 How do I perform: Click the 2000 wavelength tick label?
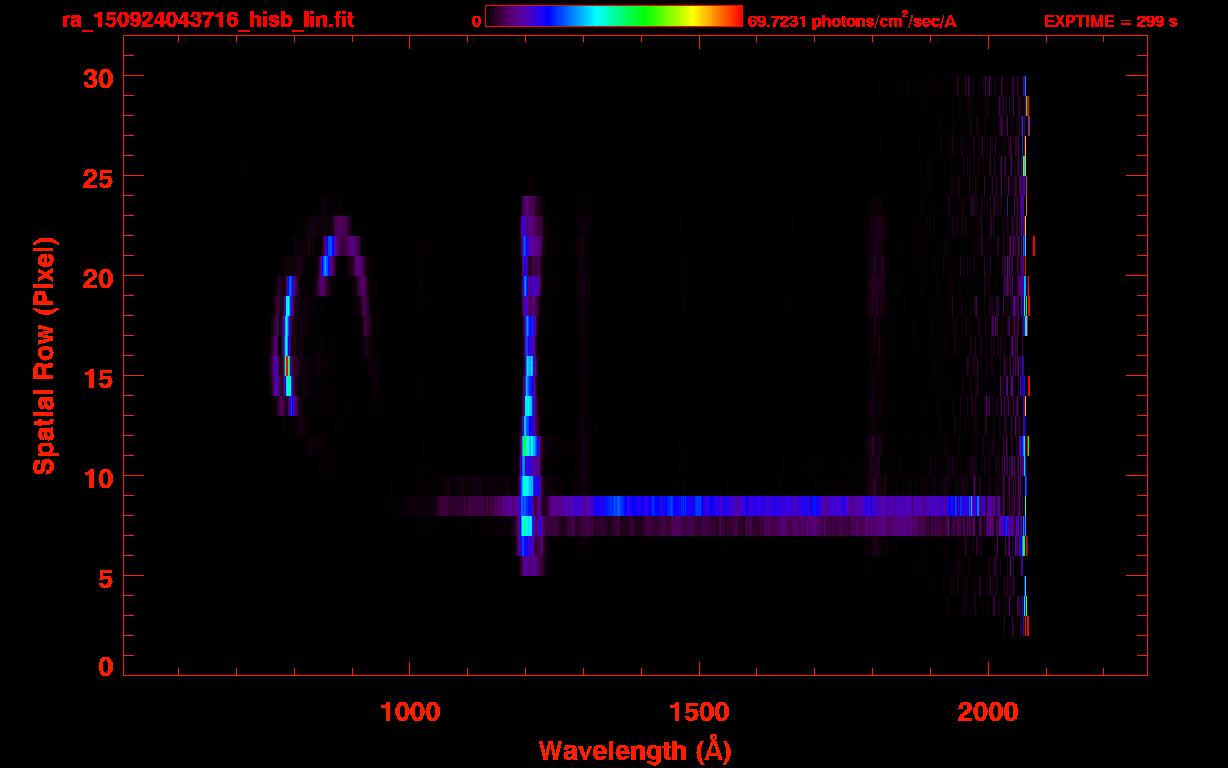tap(987, 712)
